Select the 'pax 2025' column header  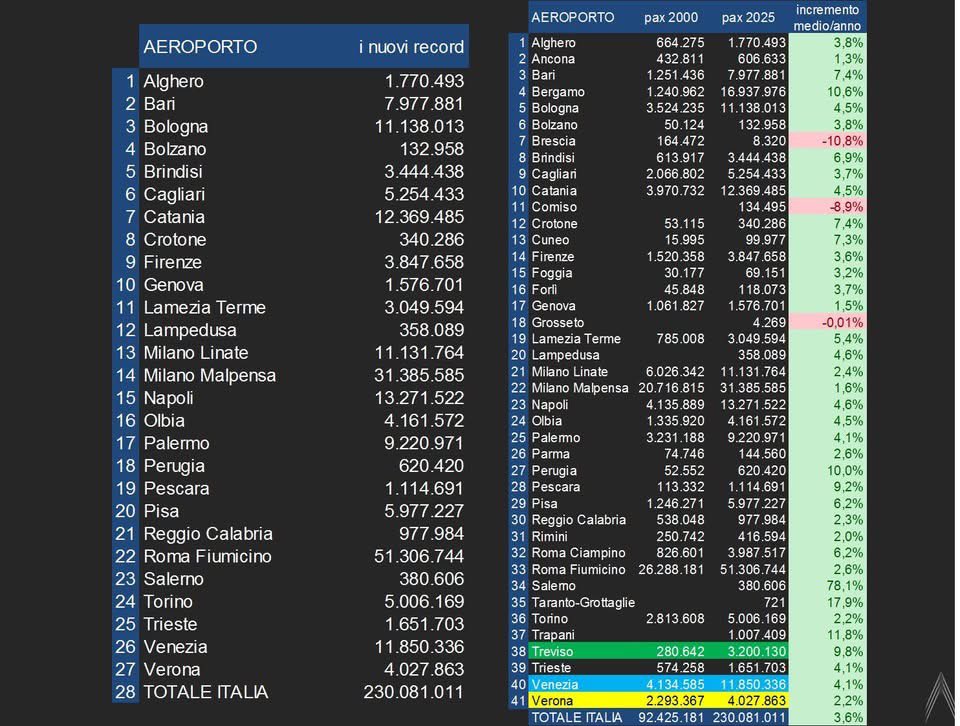pyautogui.click(x=748, y=18)
